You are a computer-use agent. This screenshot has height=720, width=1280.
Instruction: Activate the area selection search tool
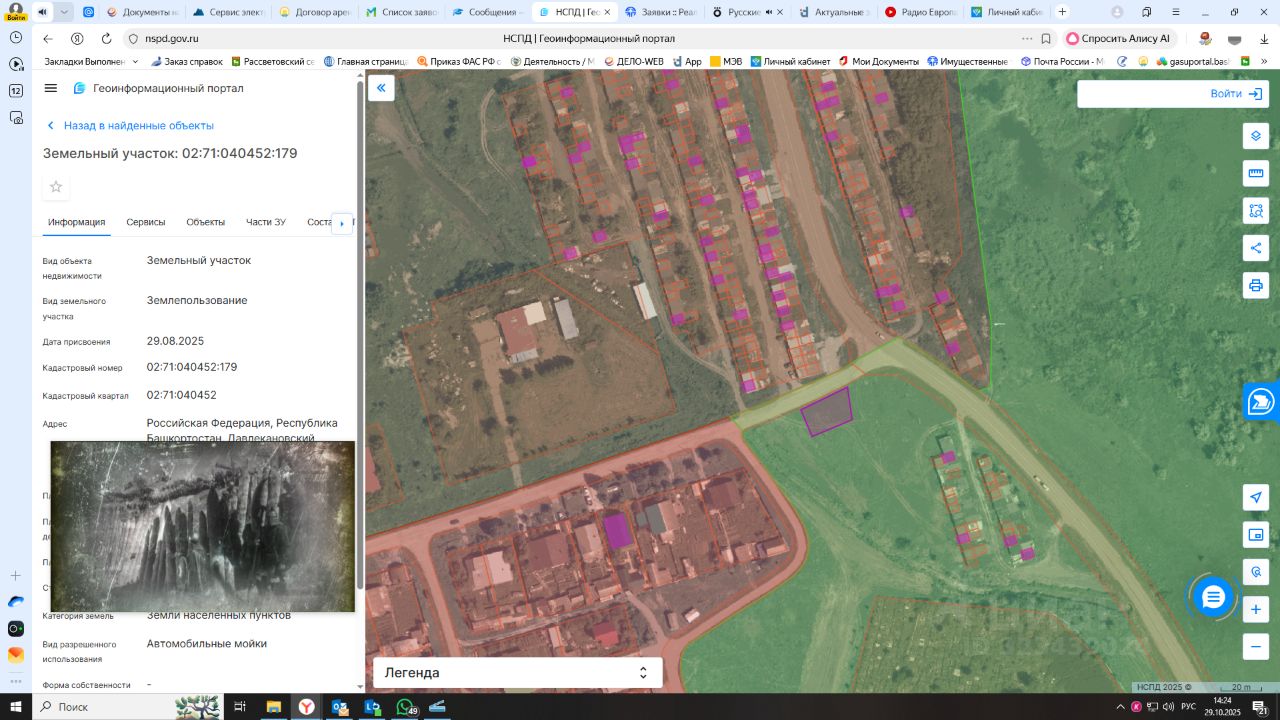point(1256,211)
